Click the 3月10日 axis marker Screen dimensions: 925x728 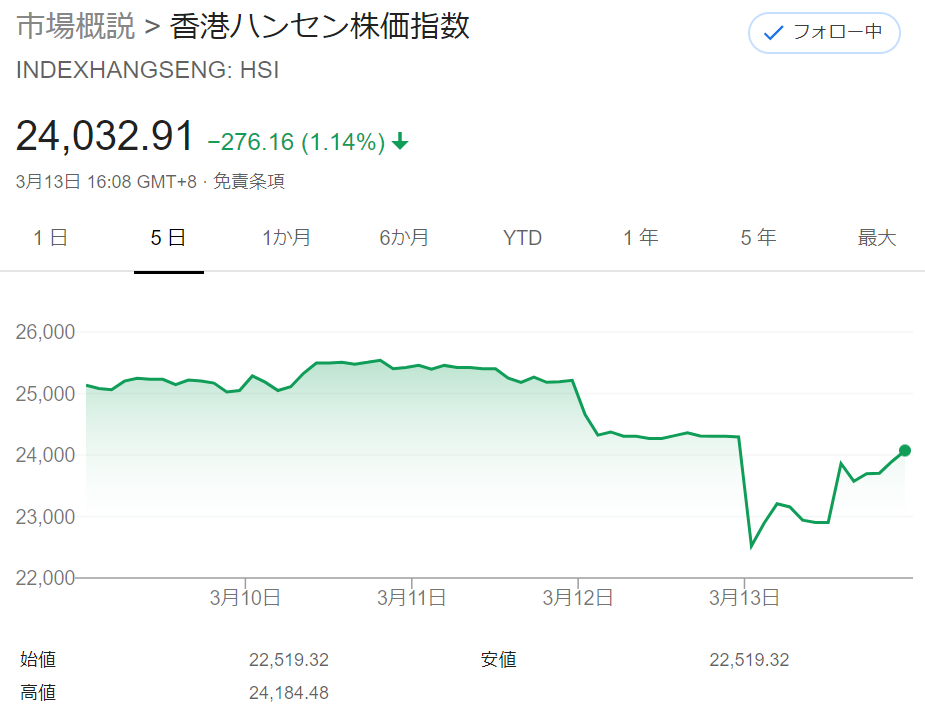(x=245, y=598)
